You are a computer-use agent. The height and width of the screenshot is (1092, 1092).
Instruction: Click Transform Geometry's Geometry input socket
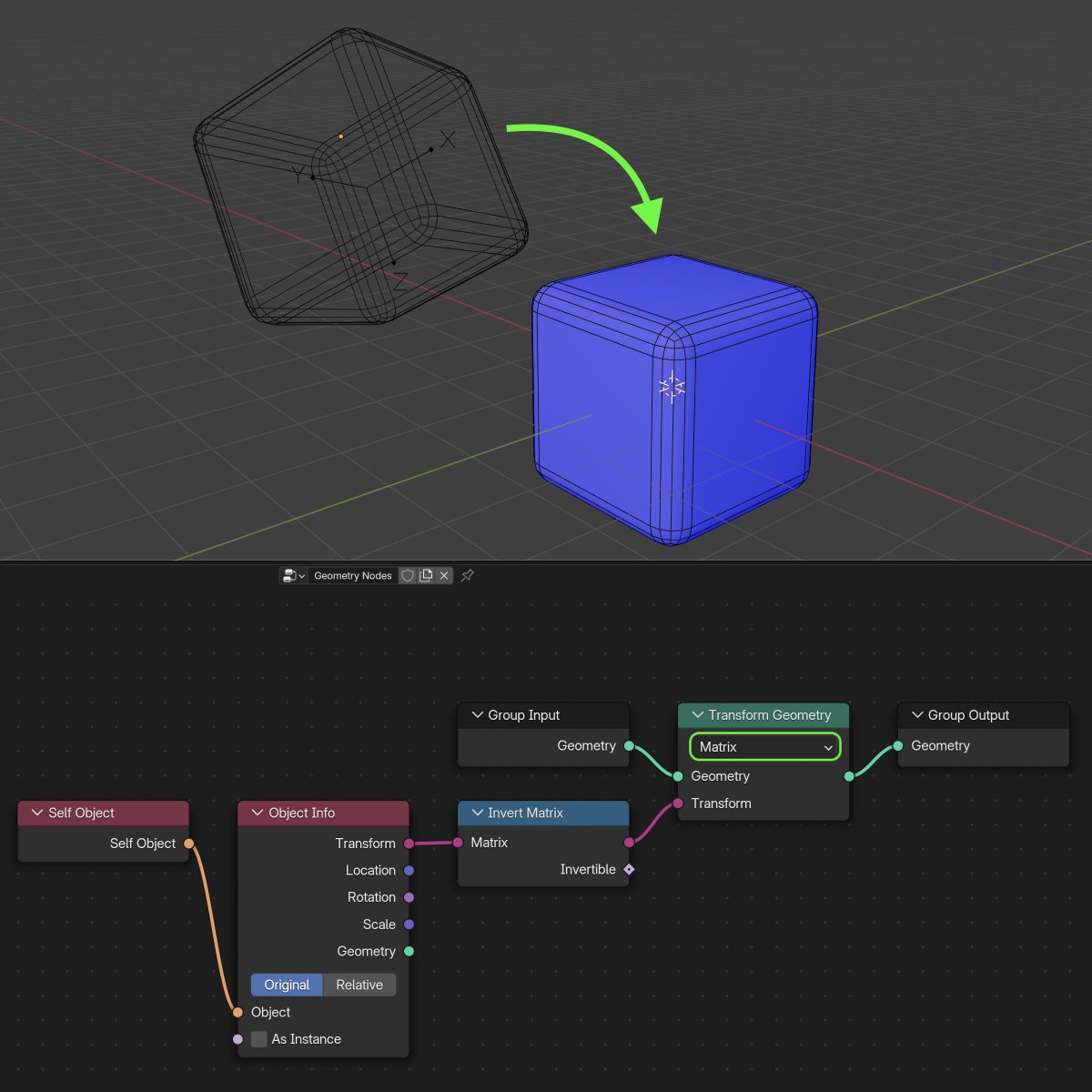[x=678, y=776]
